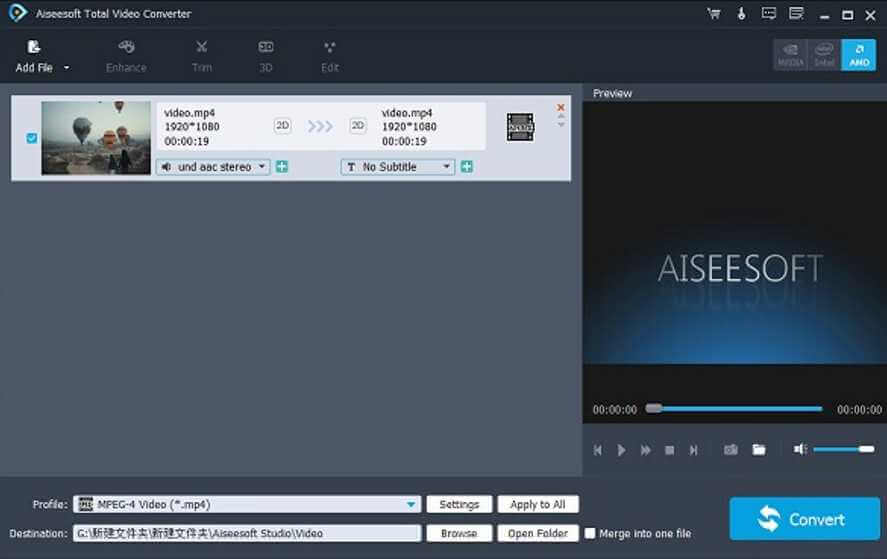
Task: Browse for destination folder
Action: point(459,534)
